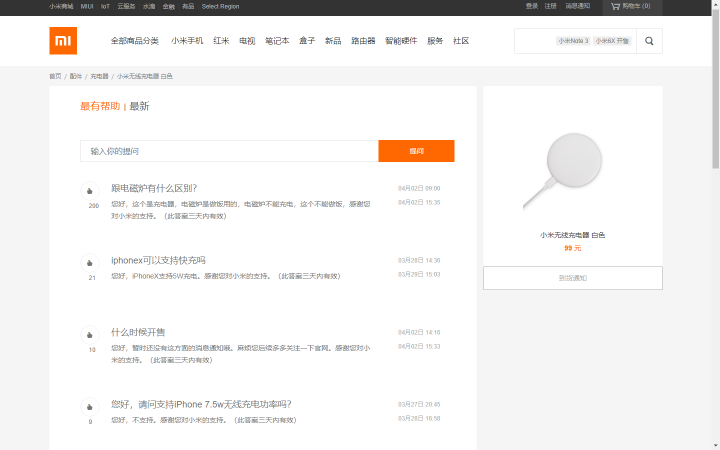
Task: Go to 配件 breadcrumb
Action: [76, 76]
